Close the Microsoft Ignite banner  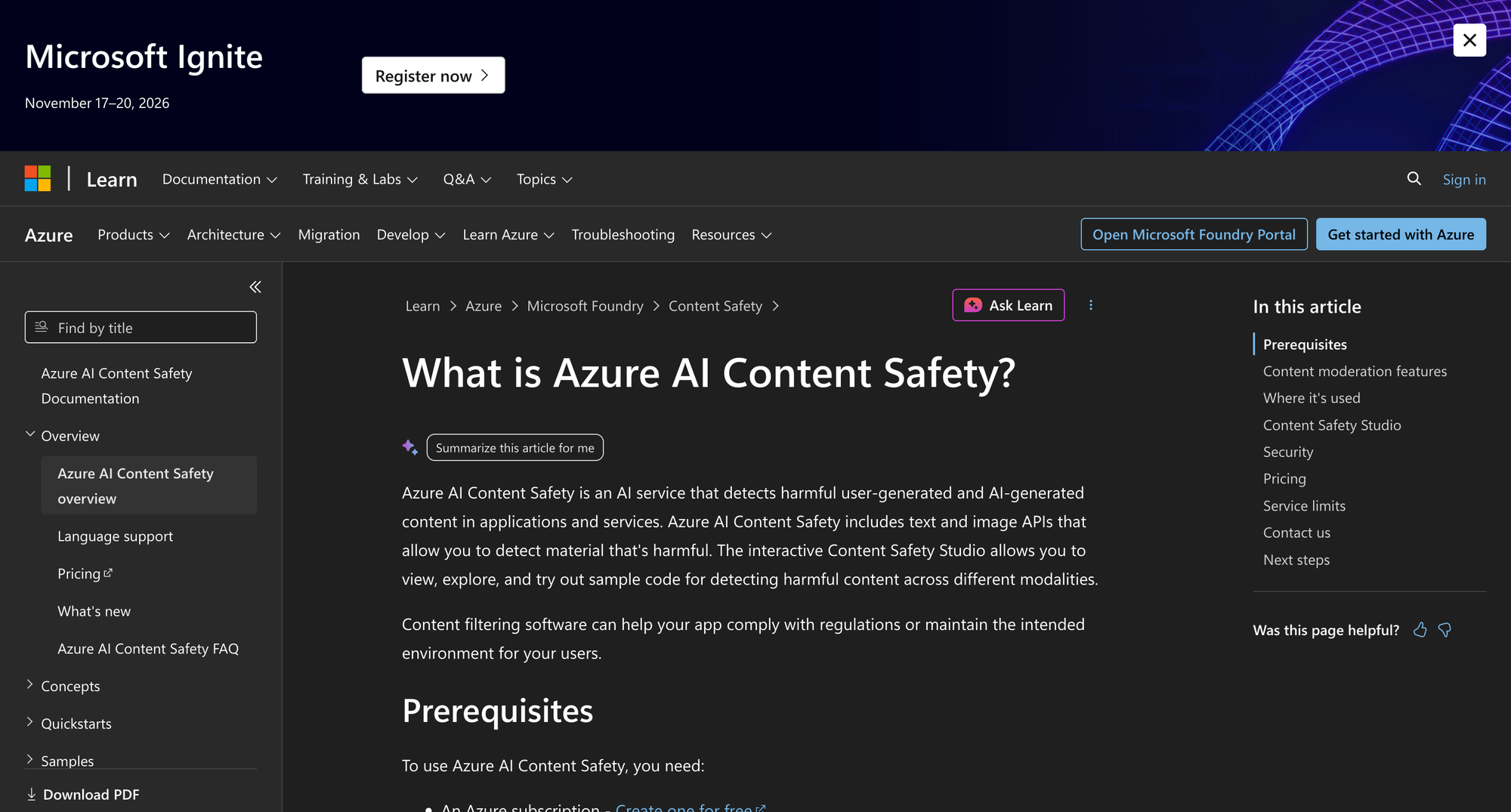click(1469, 40)
